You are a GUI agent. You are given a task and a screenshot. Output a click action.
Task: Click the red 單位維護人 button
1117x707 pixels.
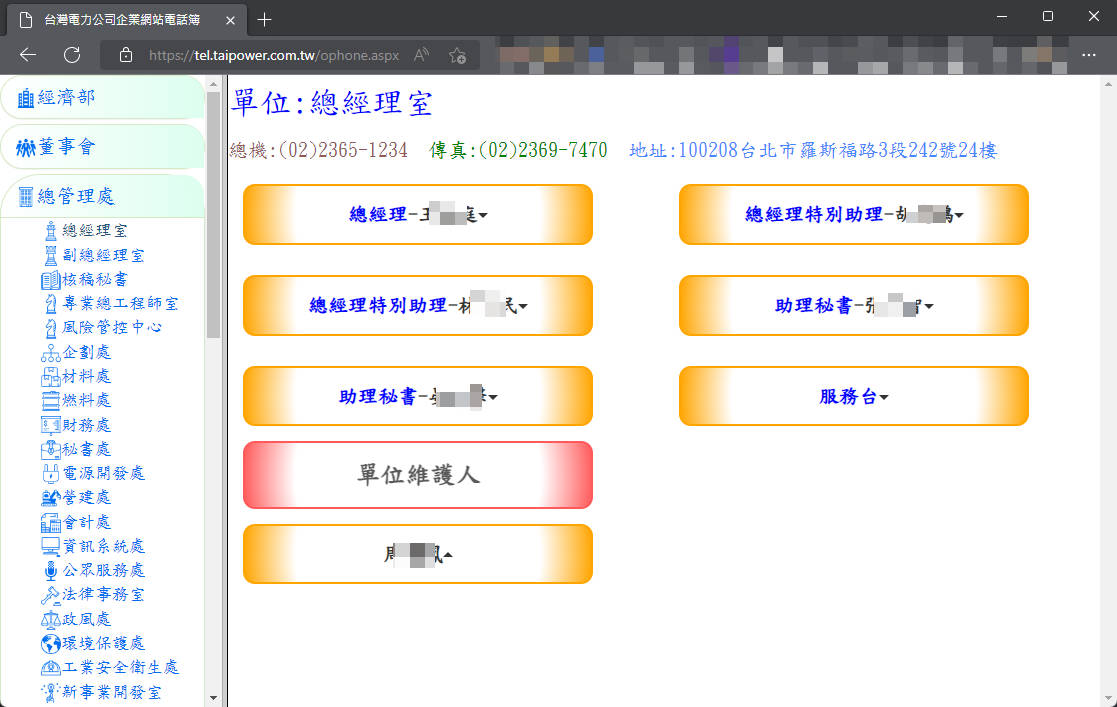418,475
